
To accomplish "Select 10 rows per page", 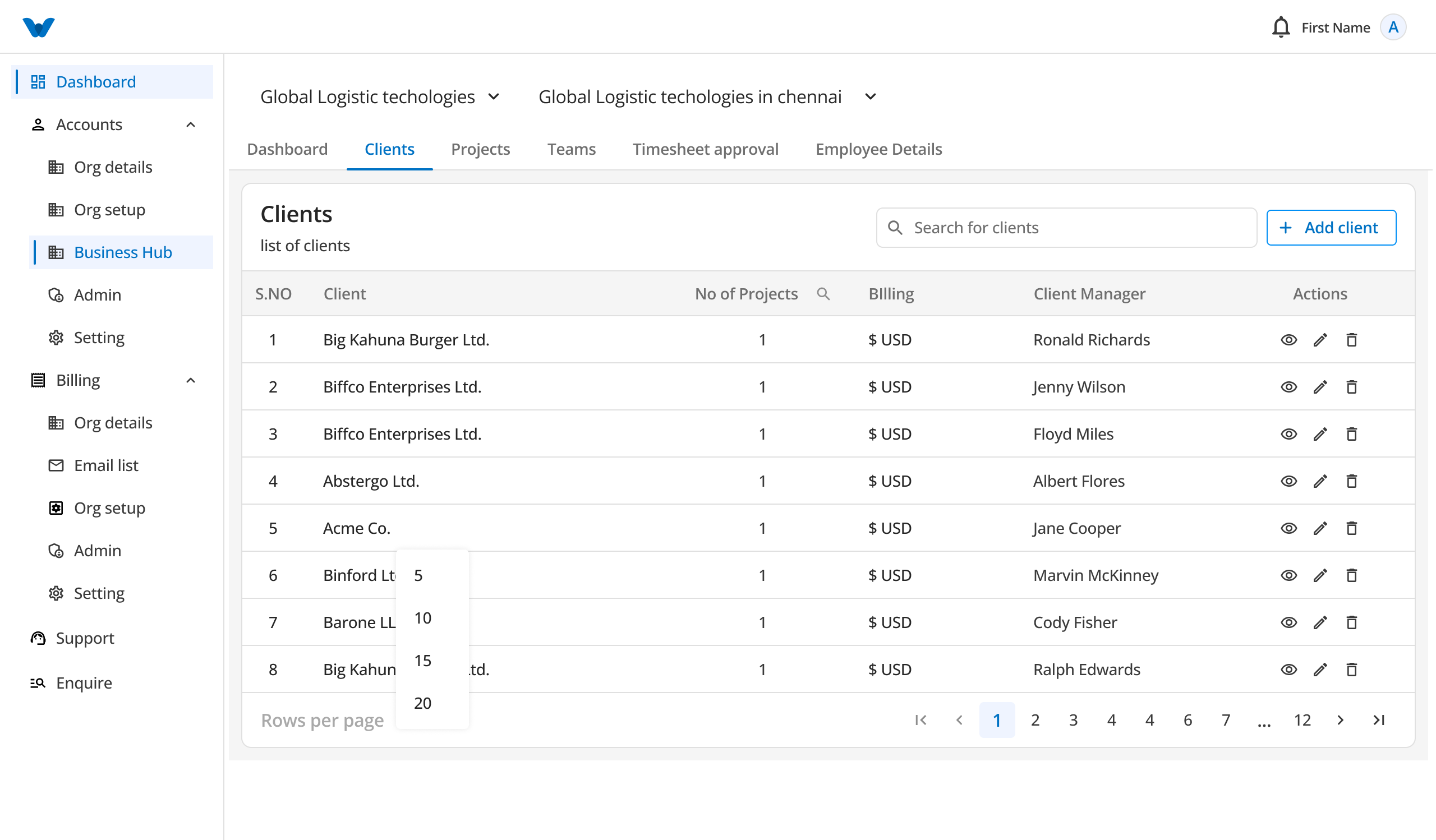I will pyautogui.click(x=432, y=618).
